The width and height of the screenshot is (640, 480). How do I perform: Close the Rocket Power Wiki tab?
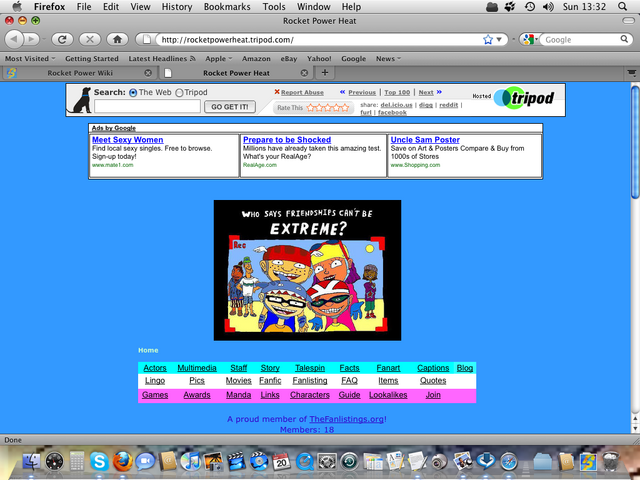pos(148,73)
